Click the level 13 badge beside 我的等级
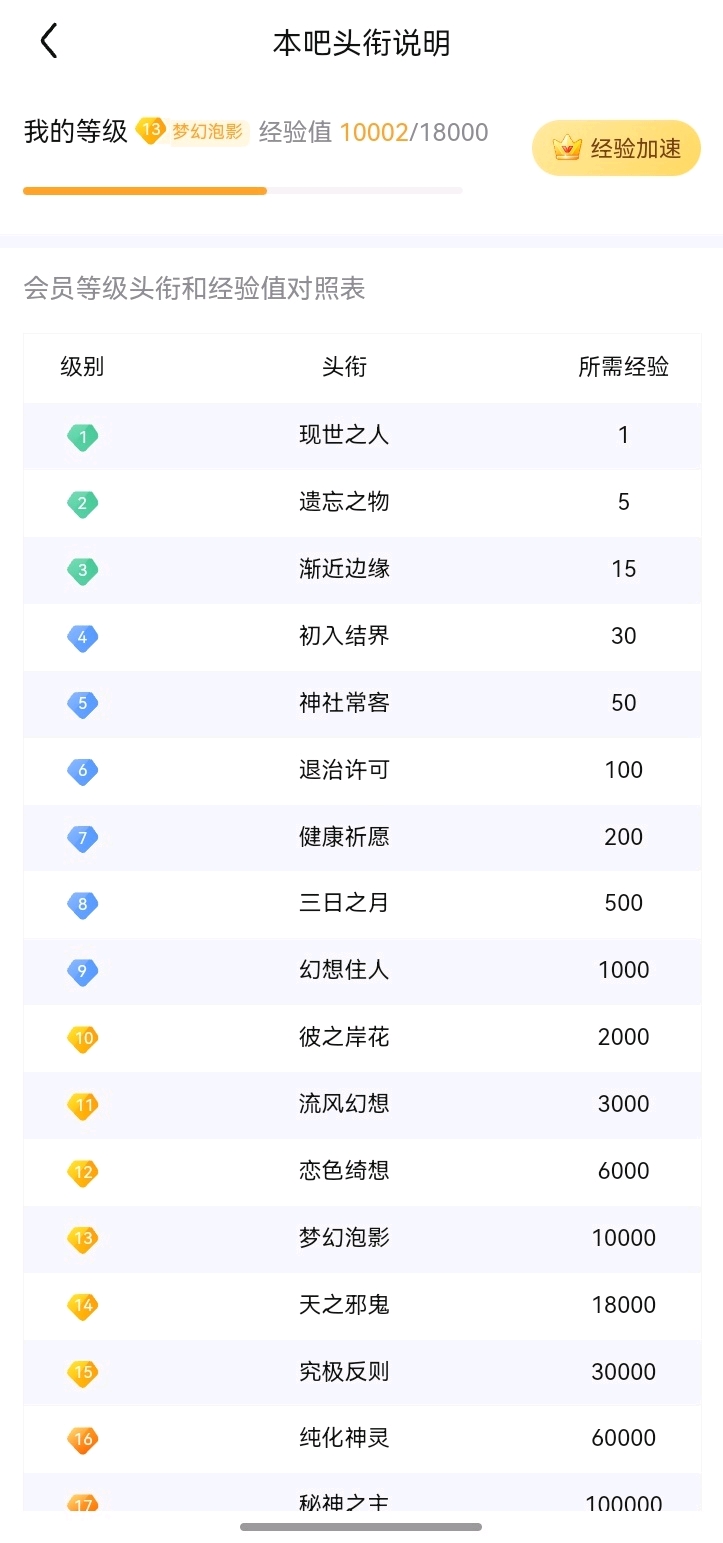 151,130
